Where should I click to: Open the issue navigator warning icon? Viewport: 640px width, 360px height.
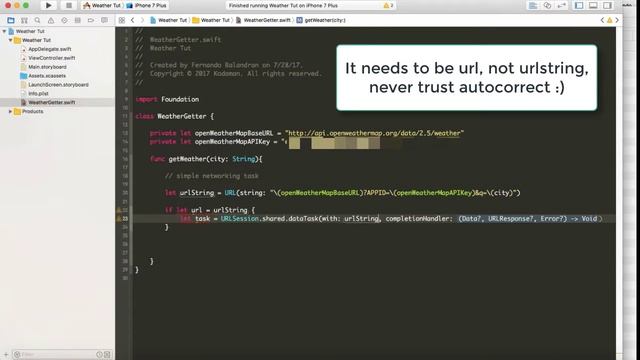[x=51, y=20]
